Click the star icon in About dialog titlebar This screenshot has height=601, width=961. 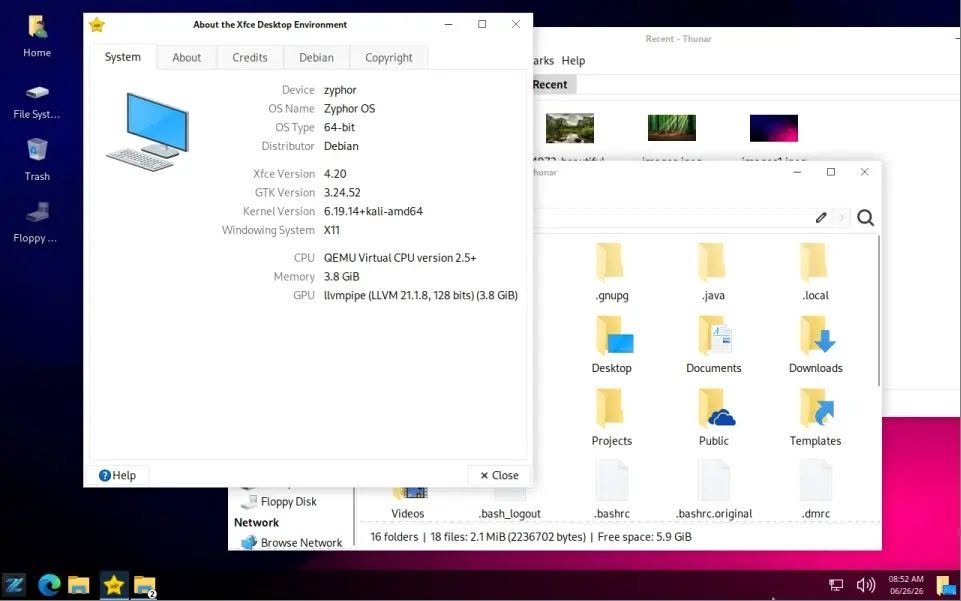97,25
